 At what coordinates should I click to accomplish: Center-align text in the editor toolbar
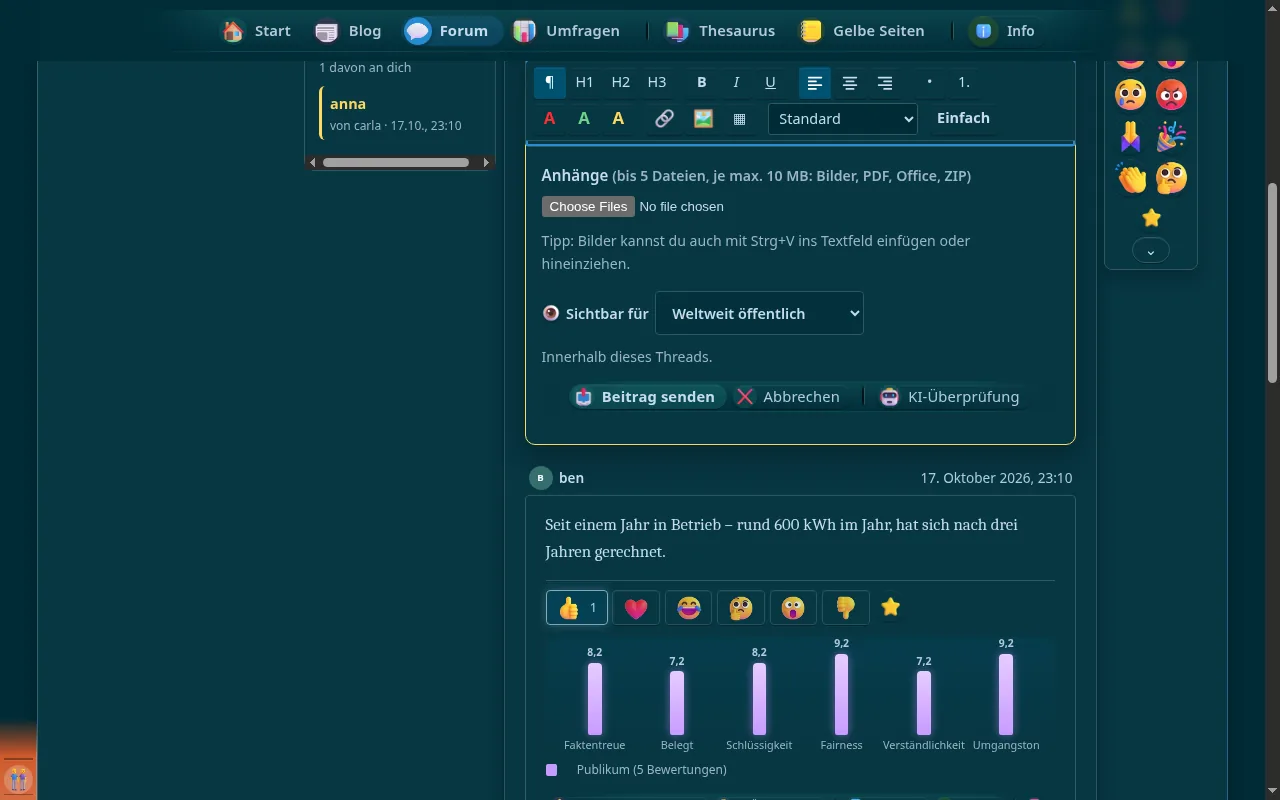[850, 82]
